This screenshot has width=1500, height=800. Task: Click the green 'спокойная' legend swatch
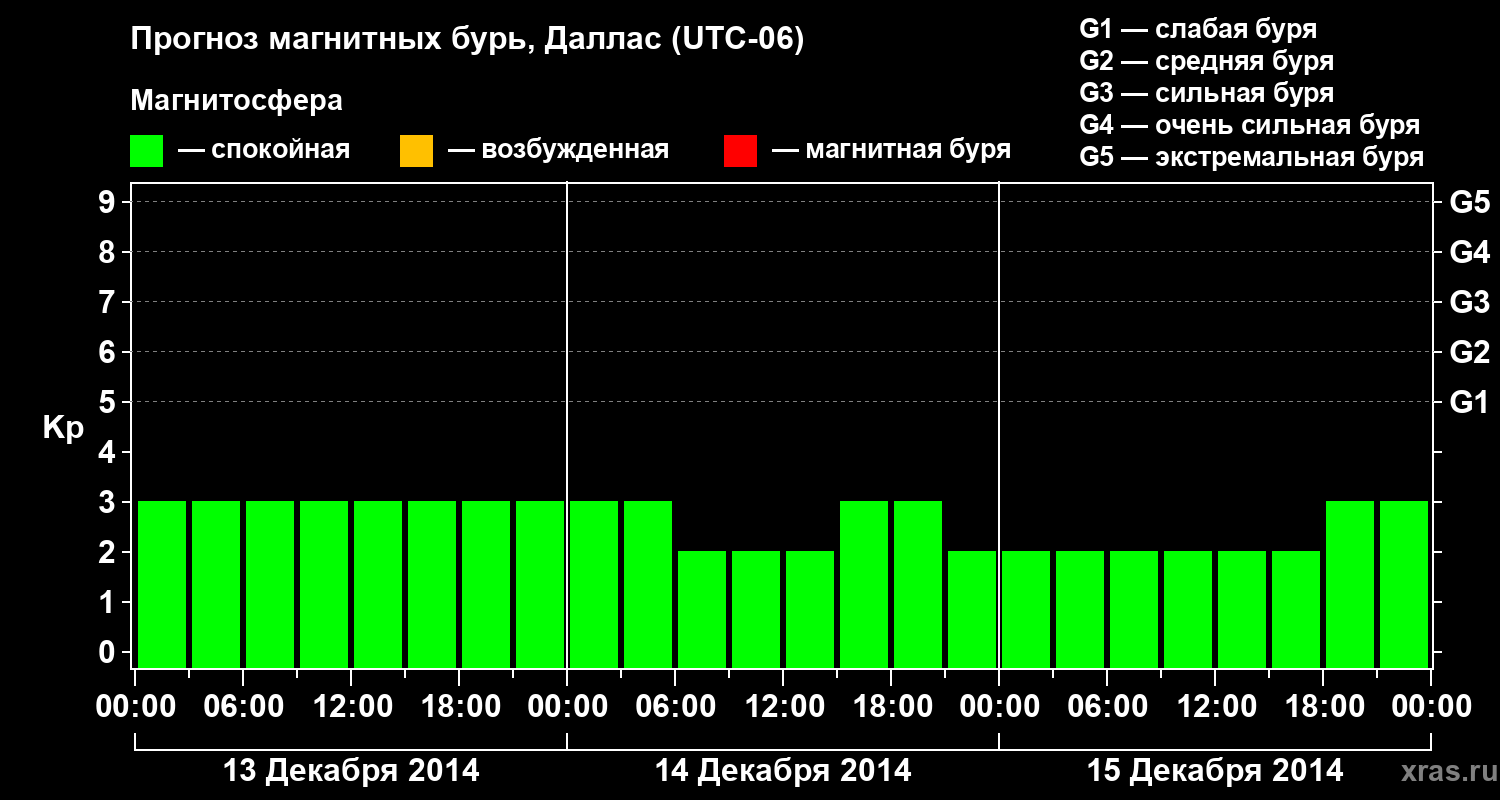coord(147,151)
